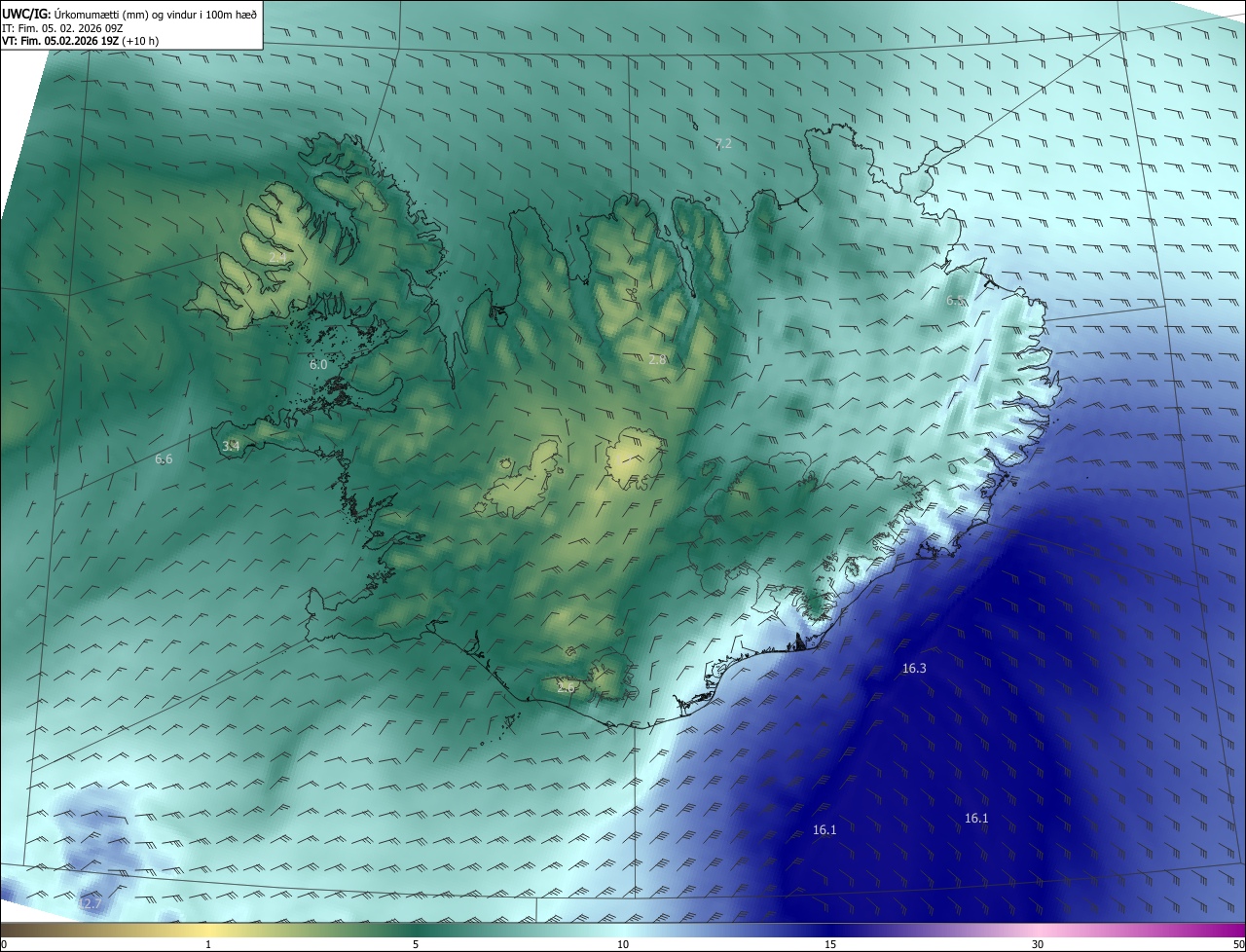Click the colorbar tick label '10'
Image resolution: width=1246 pixels, height=952 pixels.
click(623, 944)
